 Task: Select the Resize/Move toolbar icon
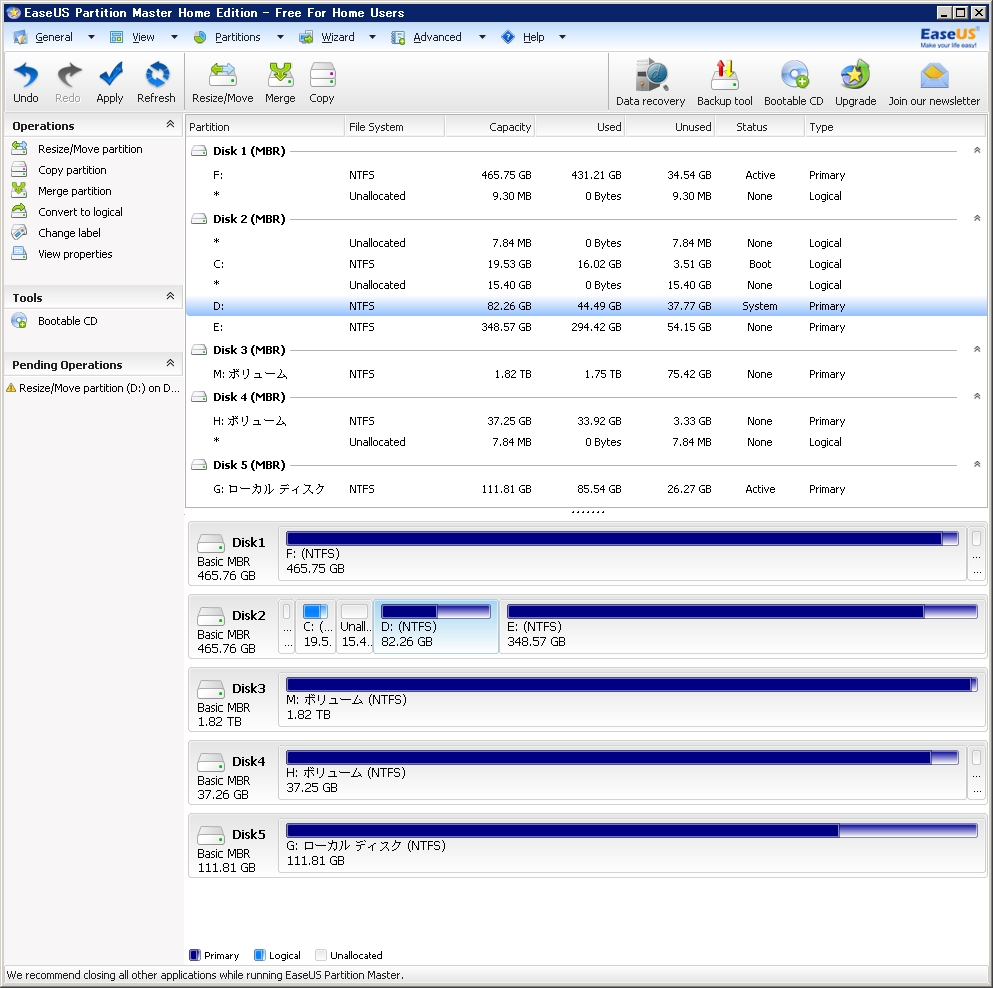(x=222, y=82)
